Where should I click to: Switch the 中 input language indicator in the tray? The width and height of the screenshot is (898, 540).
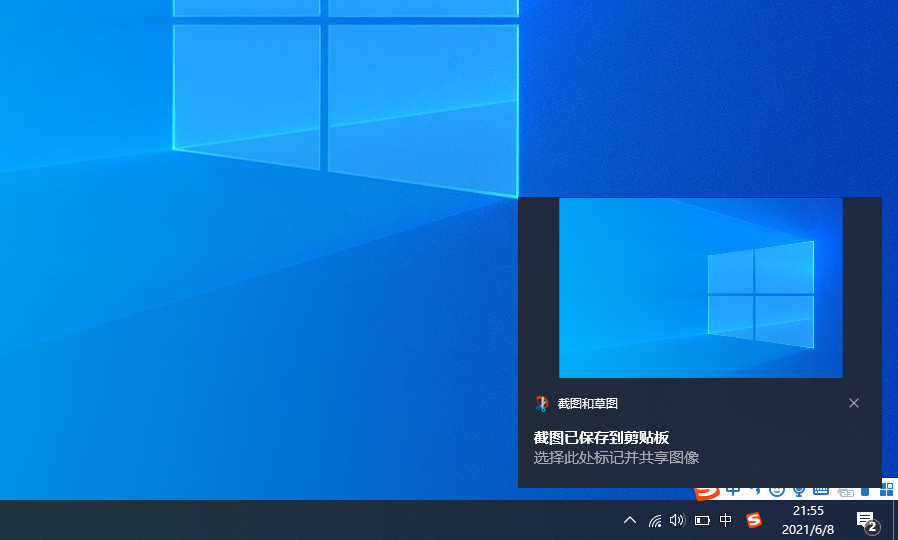pos(726,520)
